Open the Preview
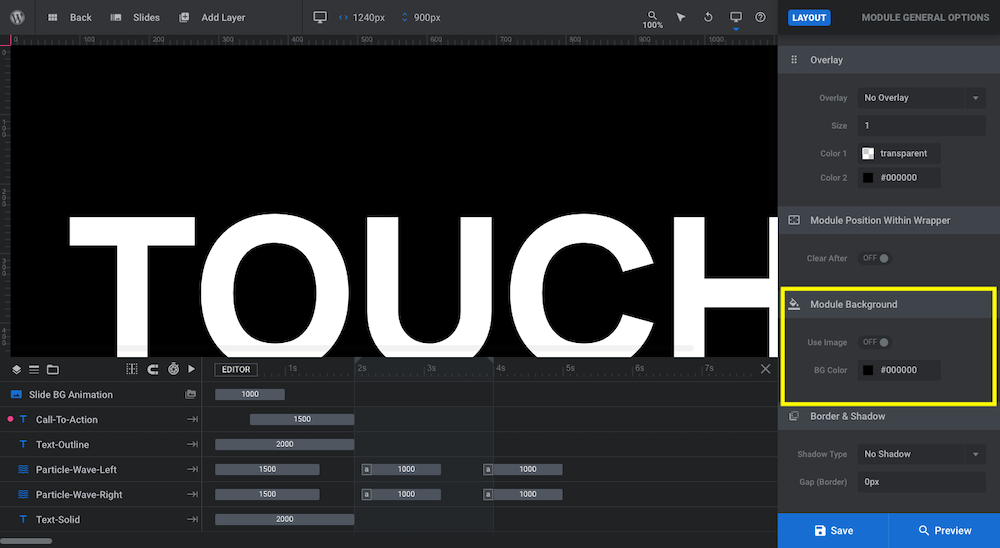The image size is (1000, 548). [x=945, y=531]
